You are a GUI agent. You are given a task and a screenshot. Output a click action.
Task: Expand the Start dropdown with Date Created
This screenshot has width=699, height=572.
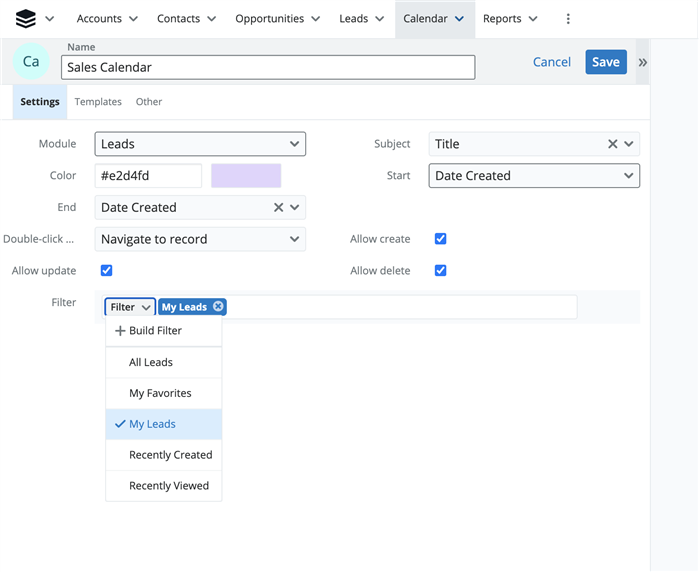[534, 176]
